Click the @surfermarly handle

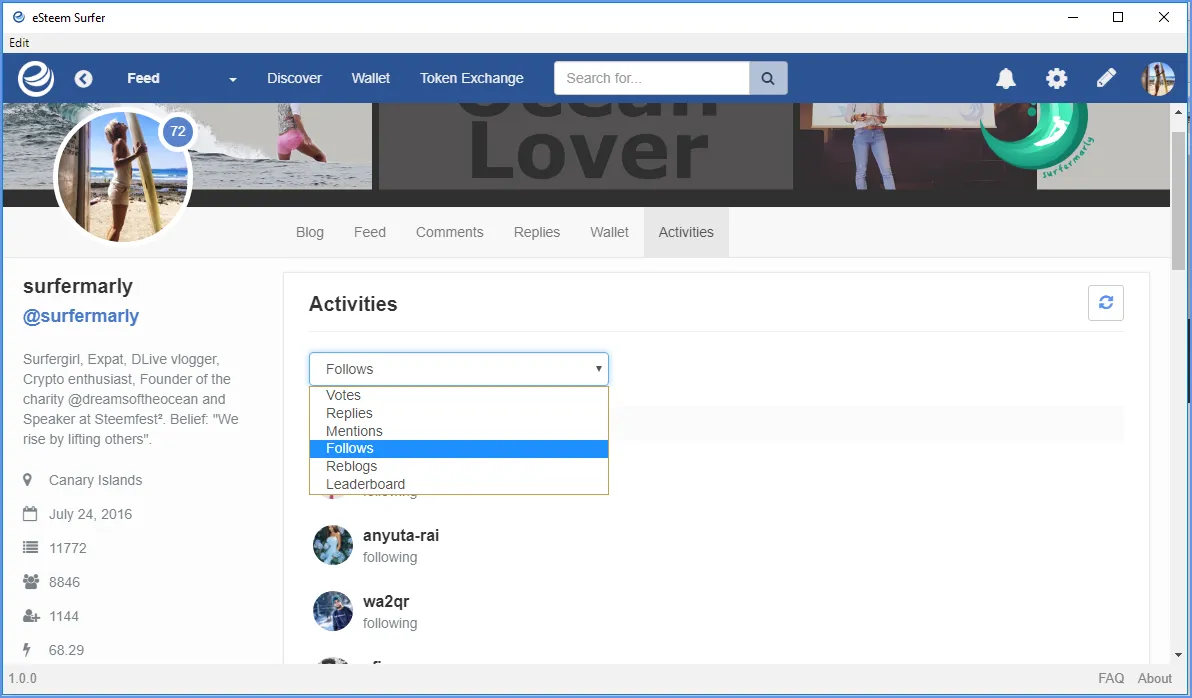point(81,316)
